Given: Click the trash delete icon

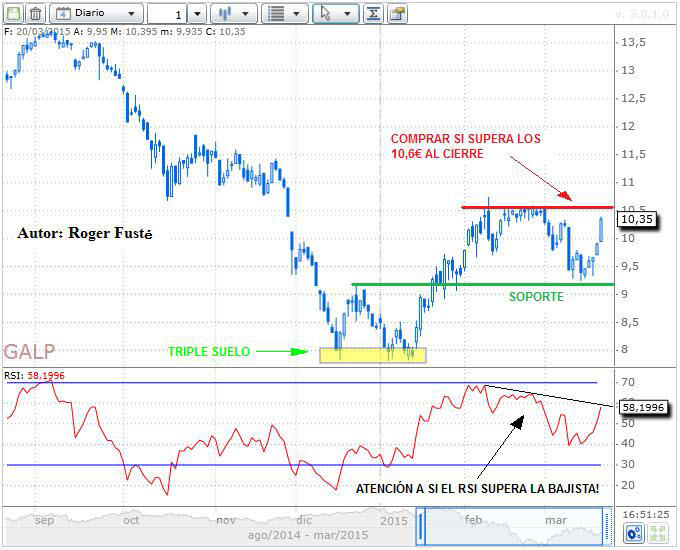Looking at the screenshot, I should (x=35, y=14).
